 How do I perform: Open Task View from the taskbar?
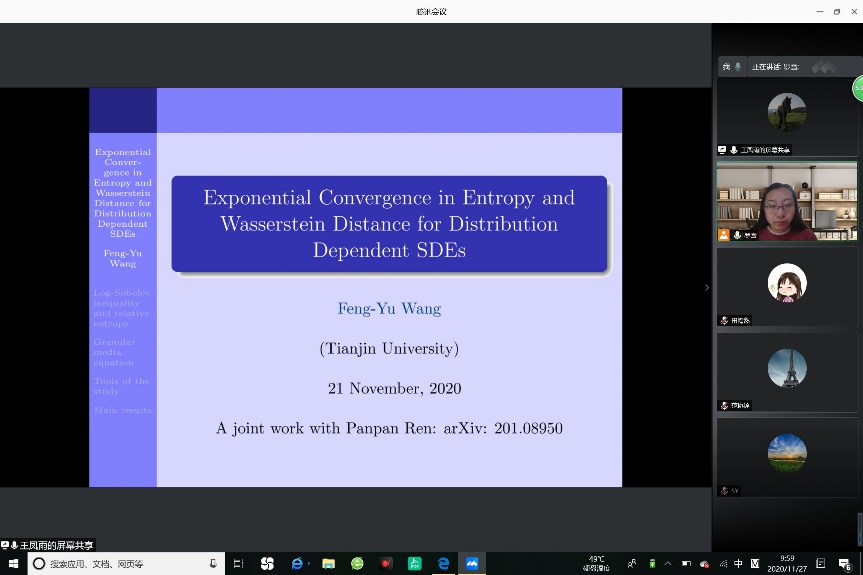(238, 564)
